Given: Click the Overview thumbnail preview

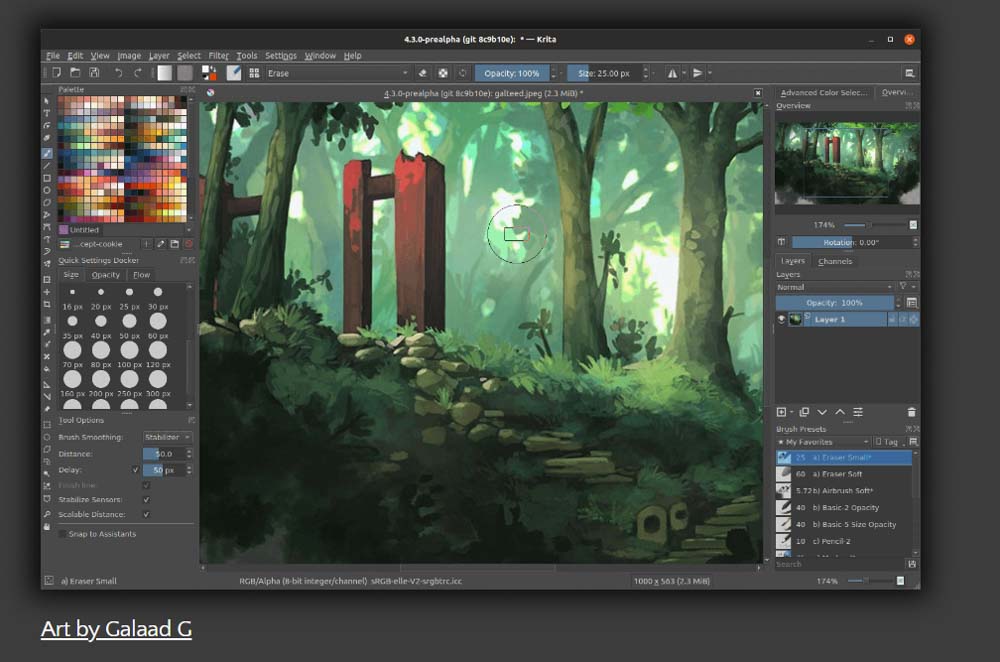Looking at the screenshot, I should click(847, 163).
